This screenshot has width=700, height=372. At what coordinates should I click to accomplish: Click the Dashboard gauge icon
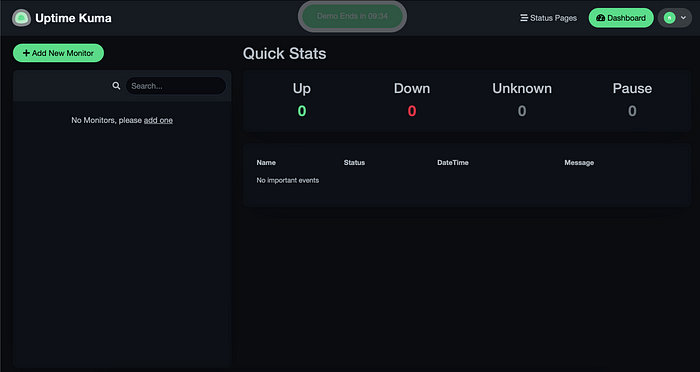(600, 18)
